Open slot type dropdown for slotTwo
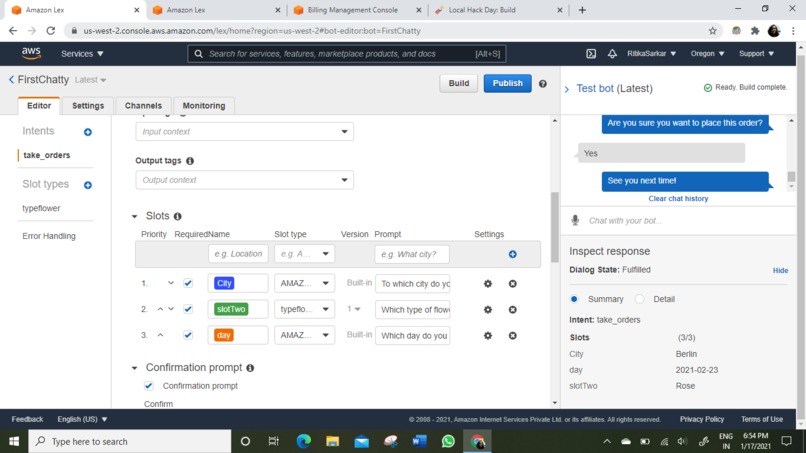Viewport: 806px width, 453px height. 304,309
